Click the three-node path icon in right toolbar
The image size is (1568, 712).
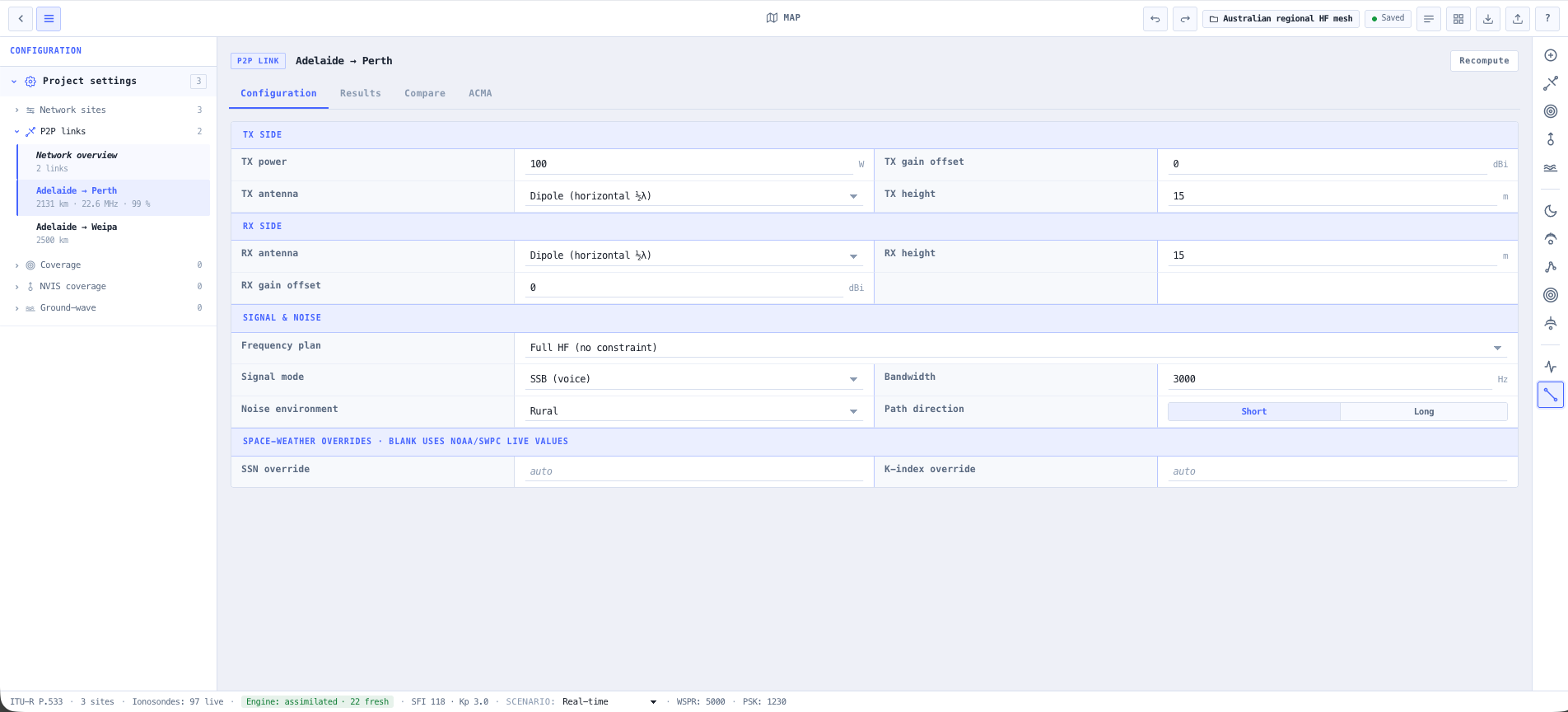click(1551, 267)
